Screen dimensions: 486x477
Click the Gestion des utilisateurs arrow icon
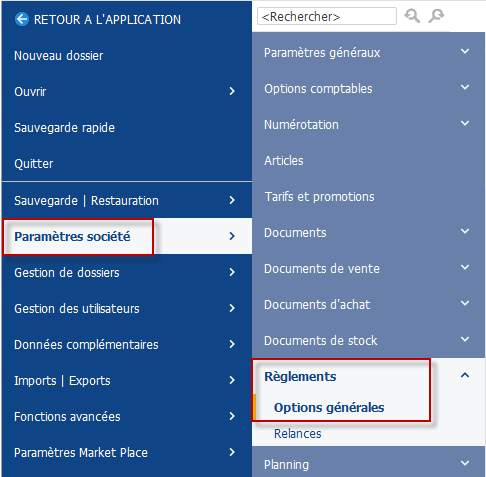232,308
